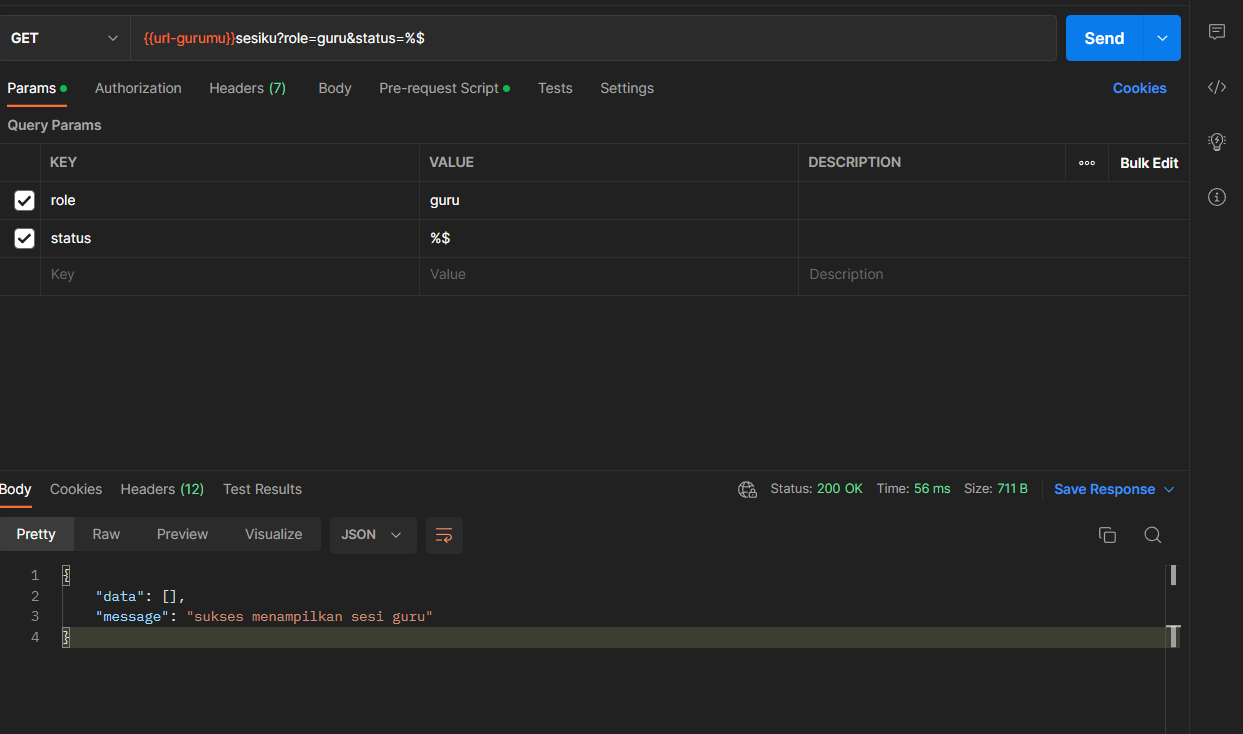Open the GET method dropdown
1243x734 pixels.
coord(64,38)
